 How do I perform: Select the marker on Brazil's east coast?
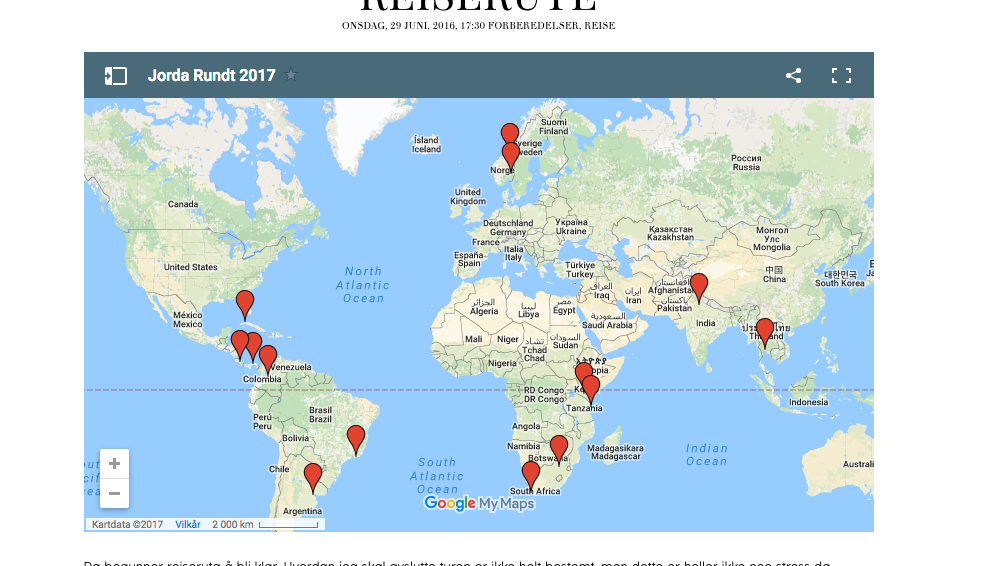pos(356,437)
